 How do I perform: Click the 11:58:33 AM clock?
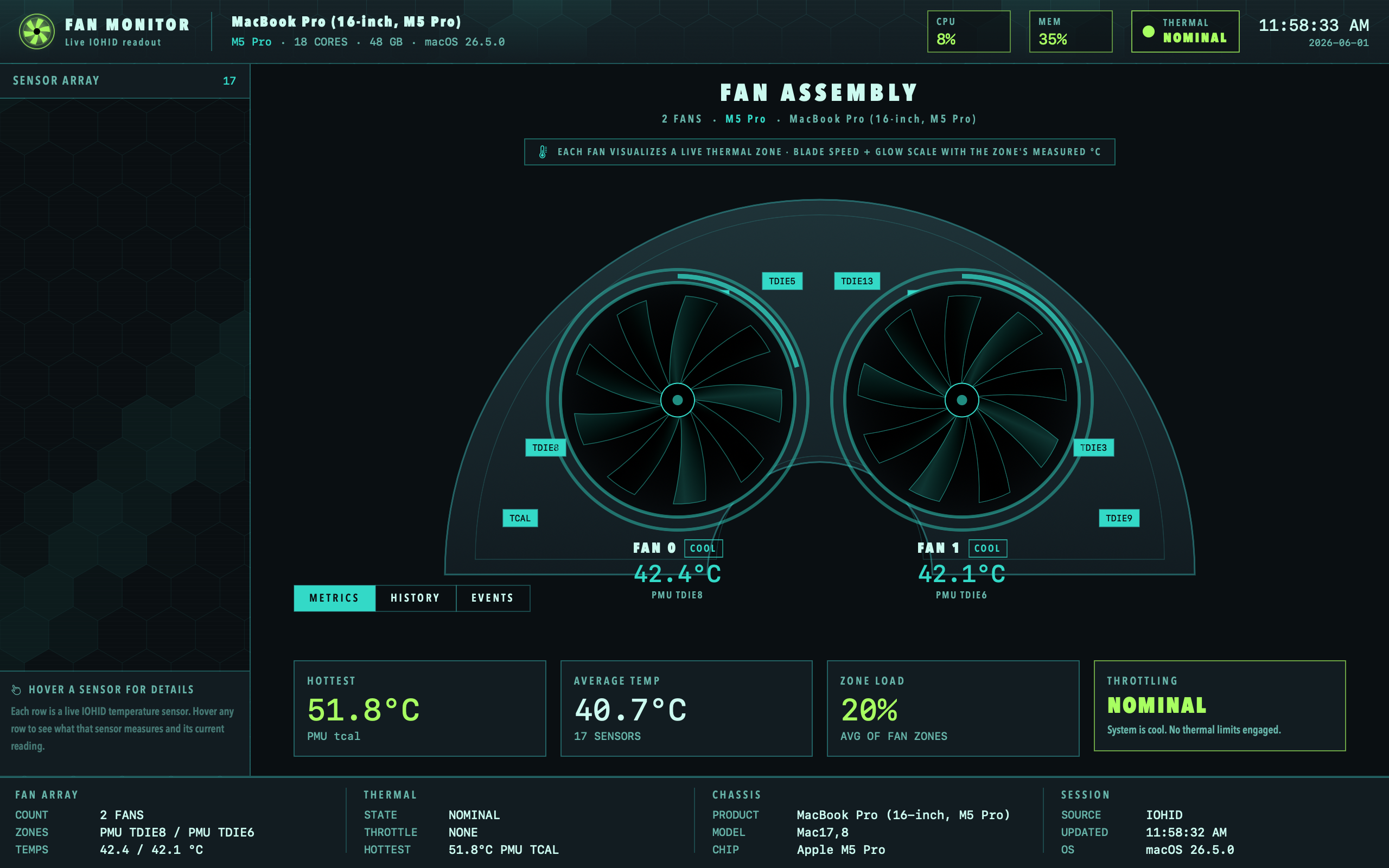(x=1313, y=25)
